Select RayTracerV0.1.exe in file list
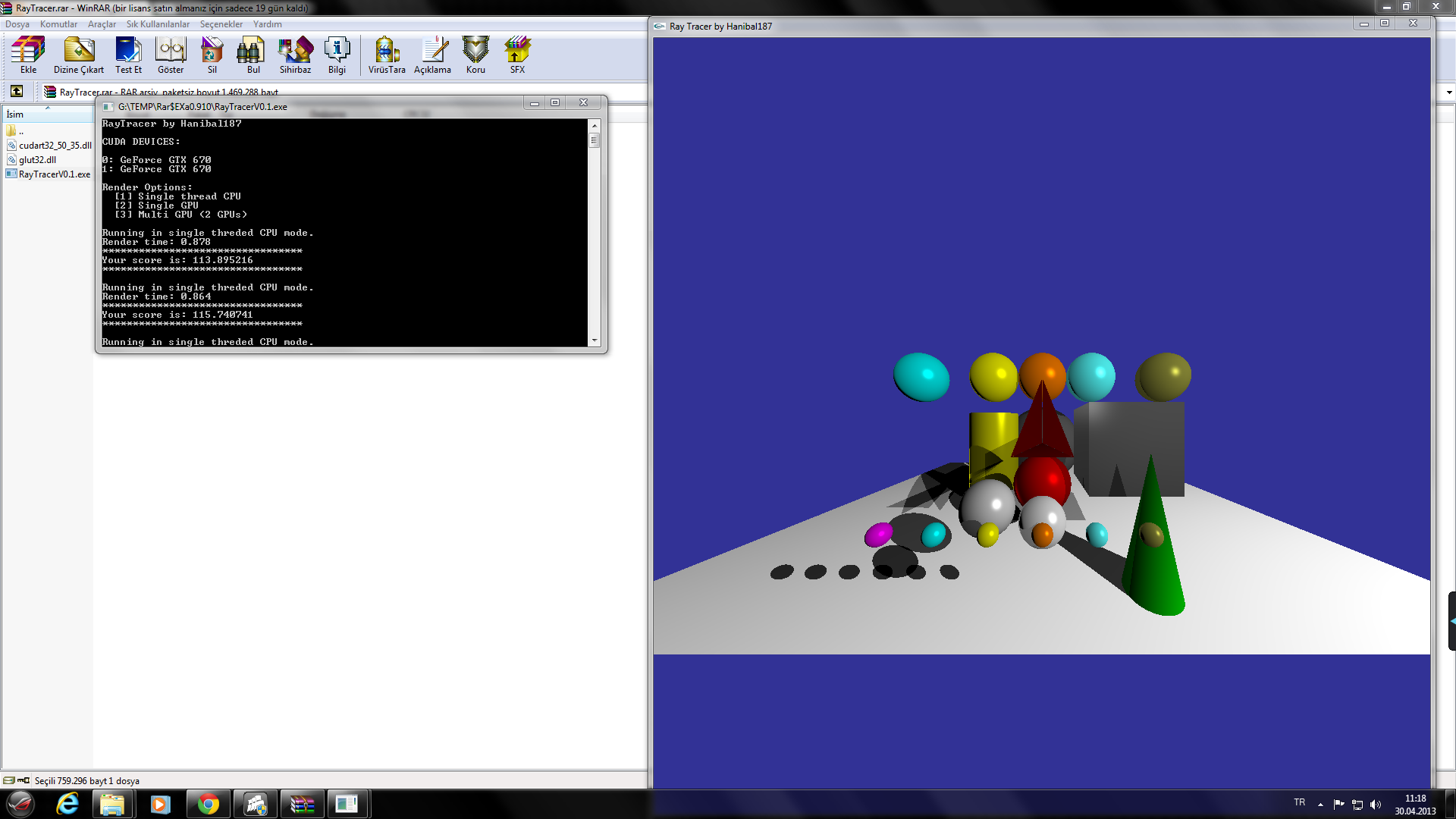 [x=48, y=174]
